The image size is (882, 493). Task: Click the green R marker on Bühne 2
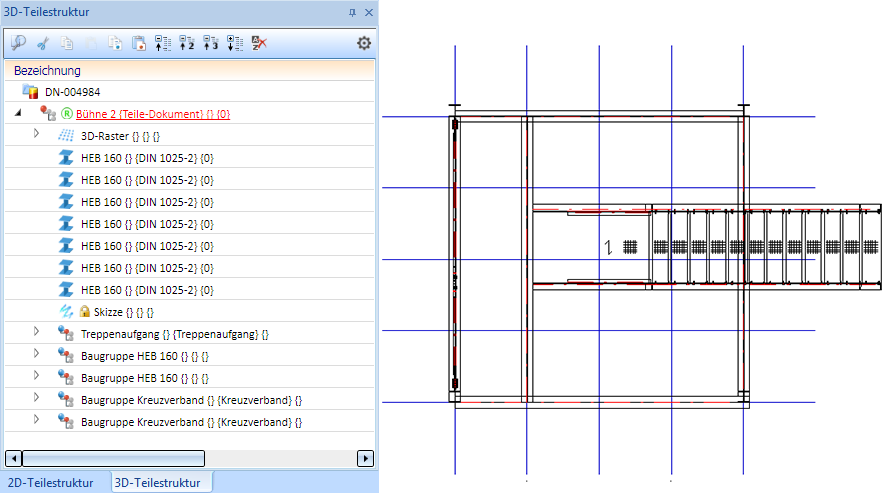tap(67, 114)
